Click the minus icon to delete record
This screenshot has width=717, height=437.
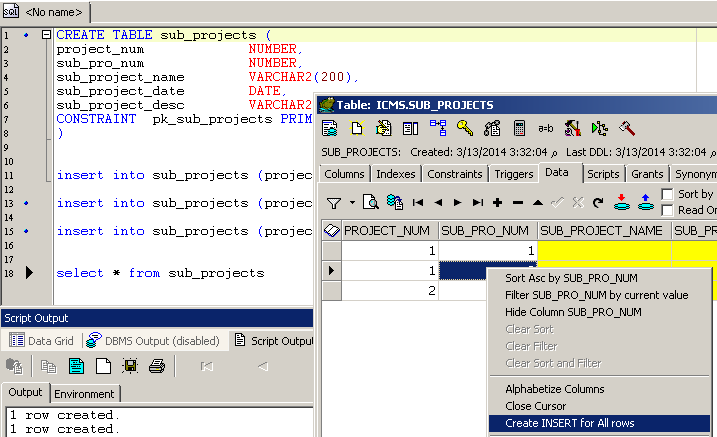[517, 203]
